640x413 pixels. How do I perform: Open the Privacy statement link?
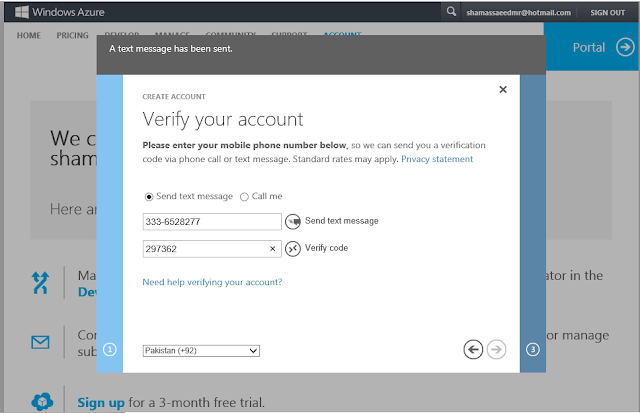pyautogui.click(x=437, y=159)
